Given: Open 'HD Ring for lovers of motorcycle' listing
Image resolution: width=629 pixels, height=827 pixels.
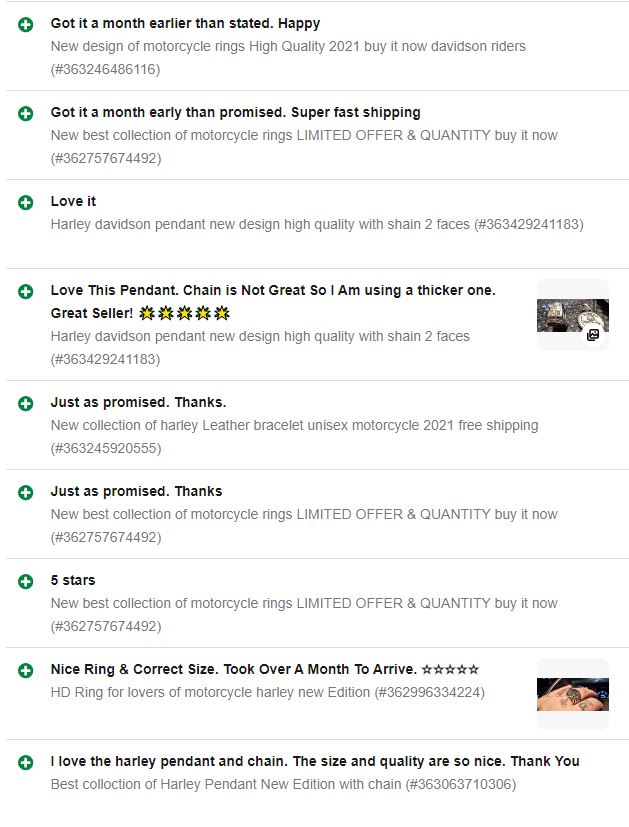Looking at the screenshot, I should [x=267, y=693].
